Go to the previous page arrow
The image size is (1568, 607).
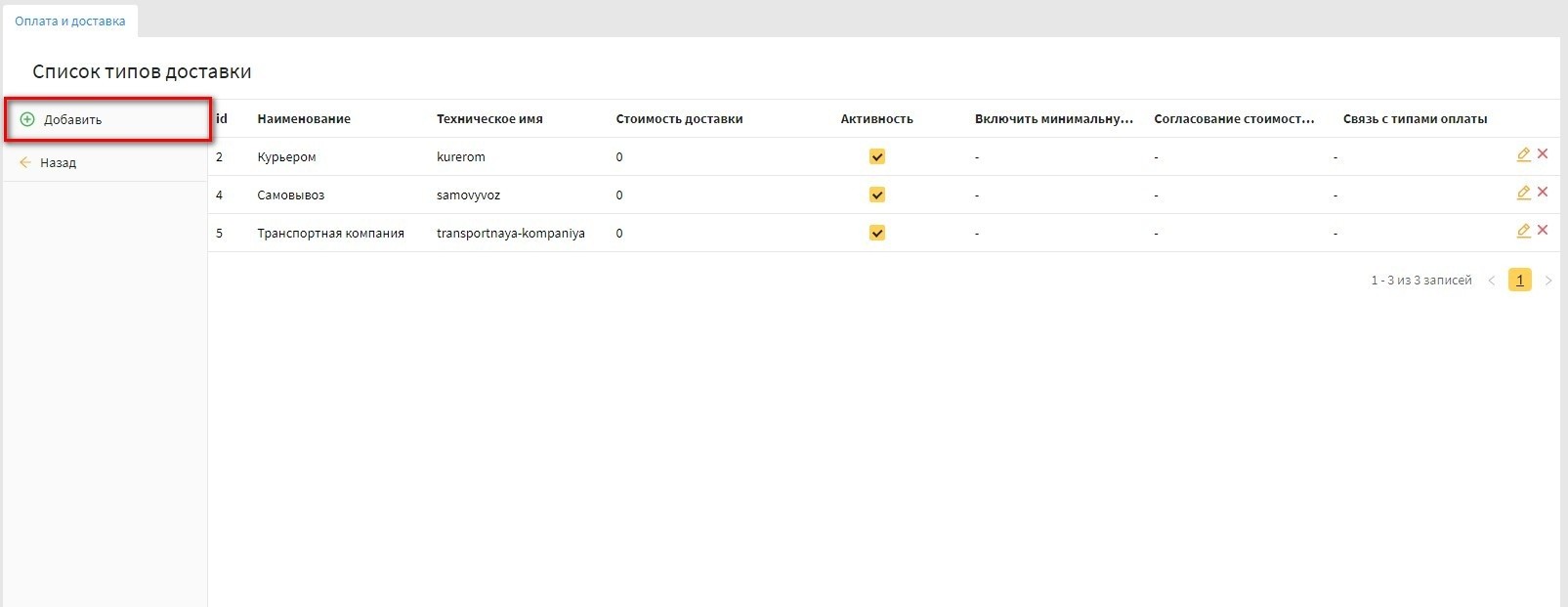(x=1491, y=281)
